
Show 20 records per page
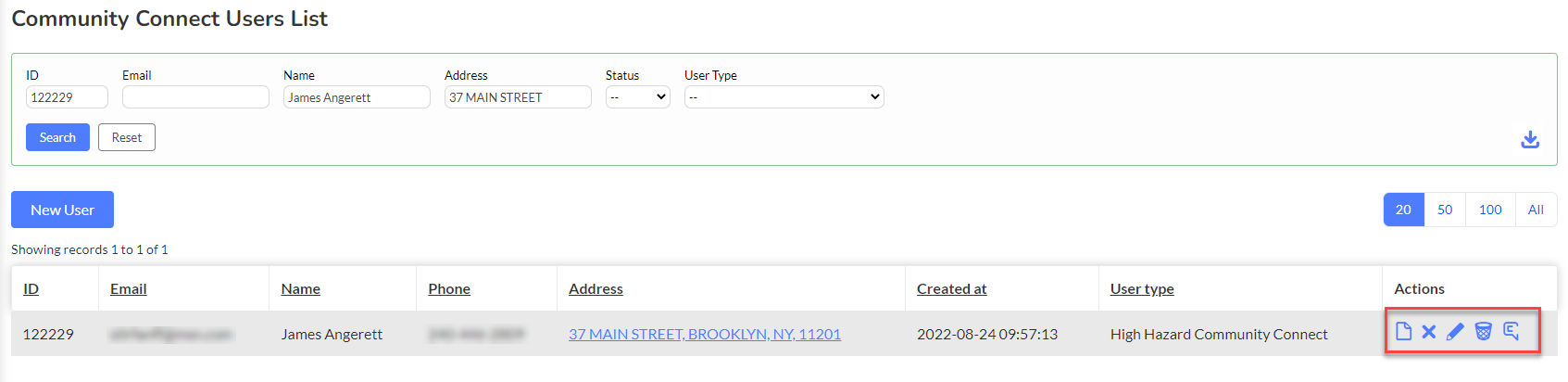(x=1403, y=210)
